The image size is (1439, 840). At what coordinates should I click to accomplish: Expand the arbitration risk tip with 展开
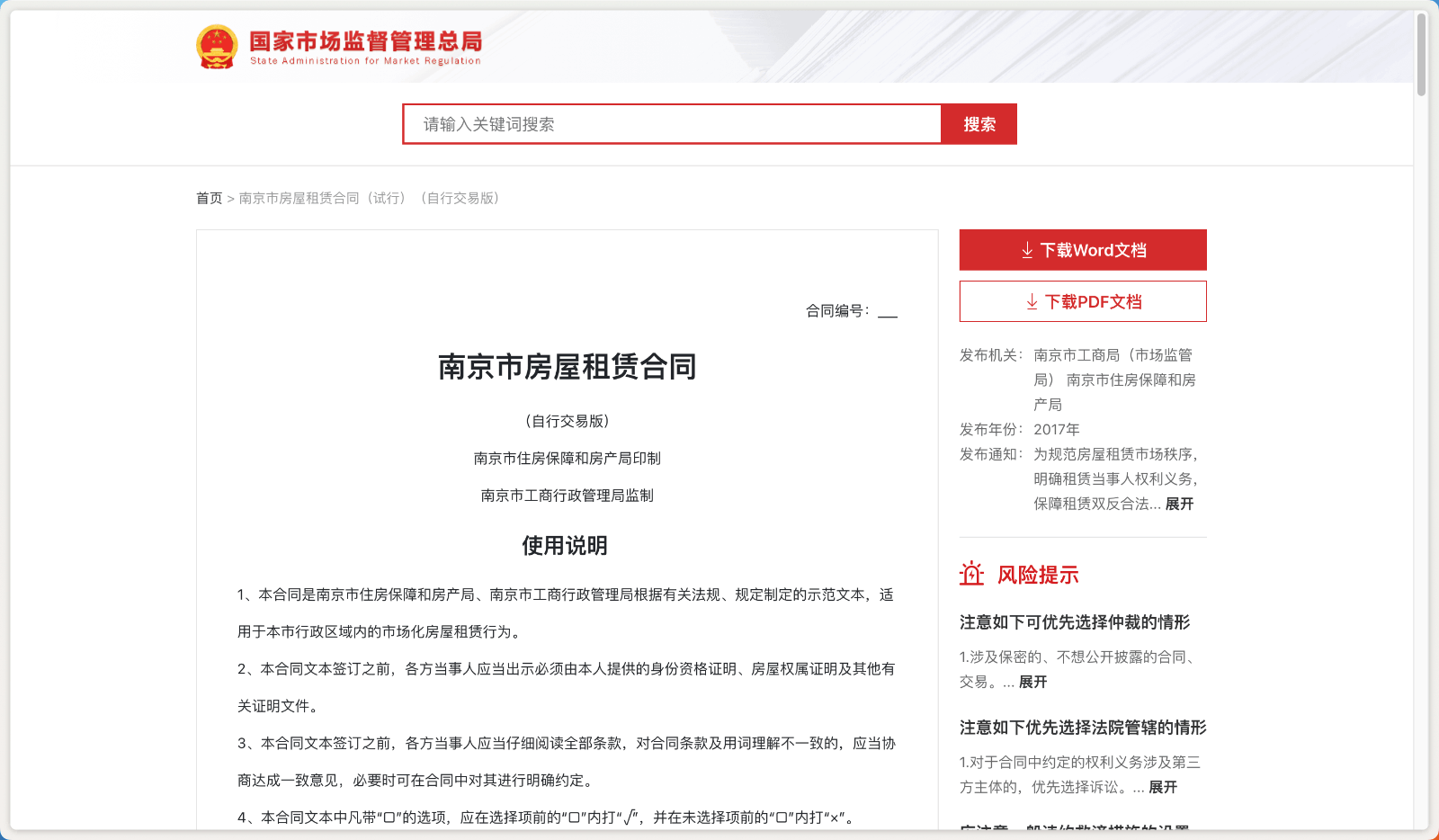click(1030, 683)
